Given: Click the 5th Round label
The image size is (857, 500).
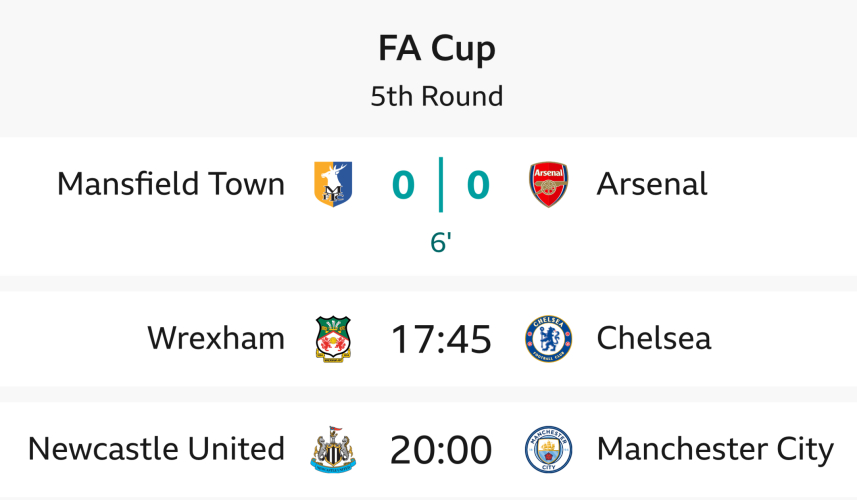Looking at the screenshot, I should [436, 96].
